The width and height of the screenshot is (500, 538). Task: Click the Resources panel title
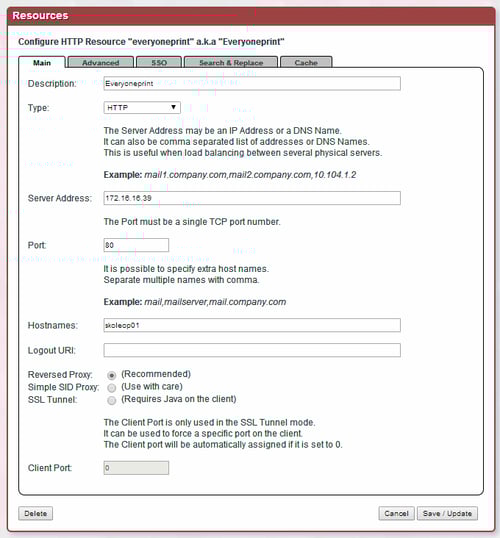(40, 15)
